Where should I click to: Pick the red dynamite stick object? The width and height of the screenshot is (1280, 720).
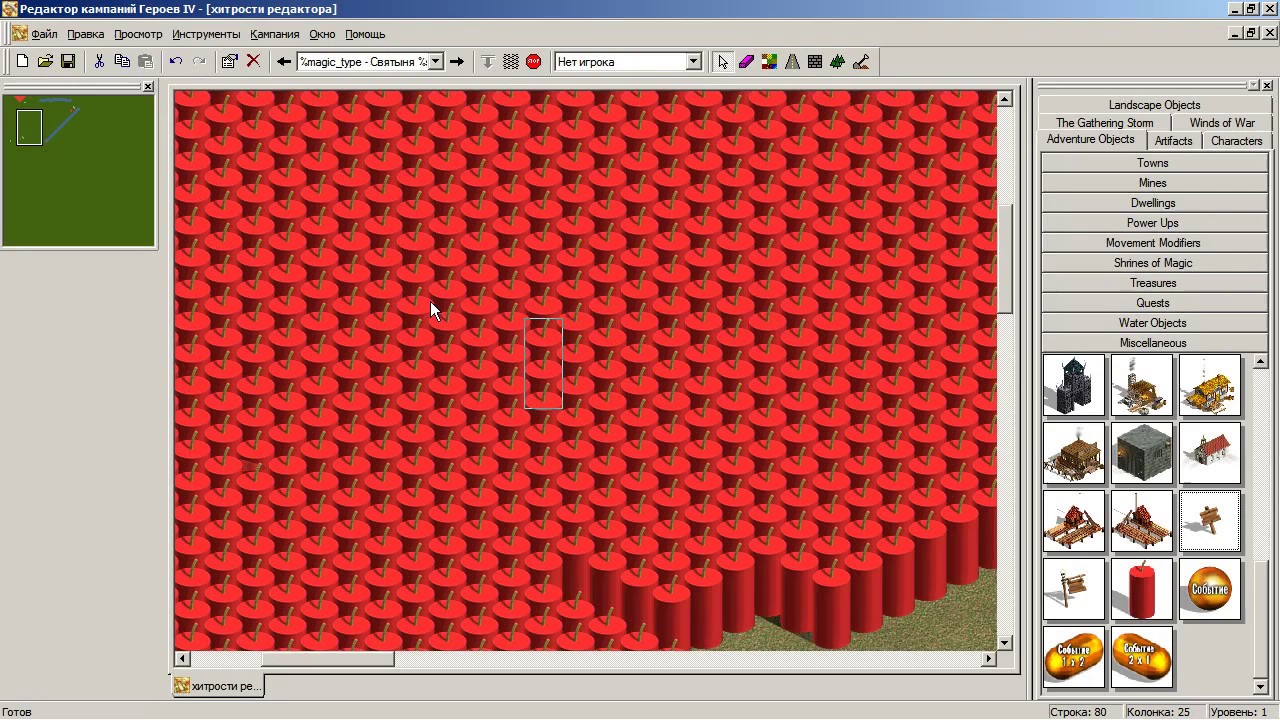tap(1142, 589)
